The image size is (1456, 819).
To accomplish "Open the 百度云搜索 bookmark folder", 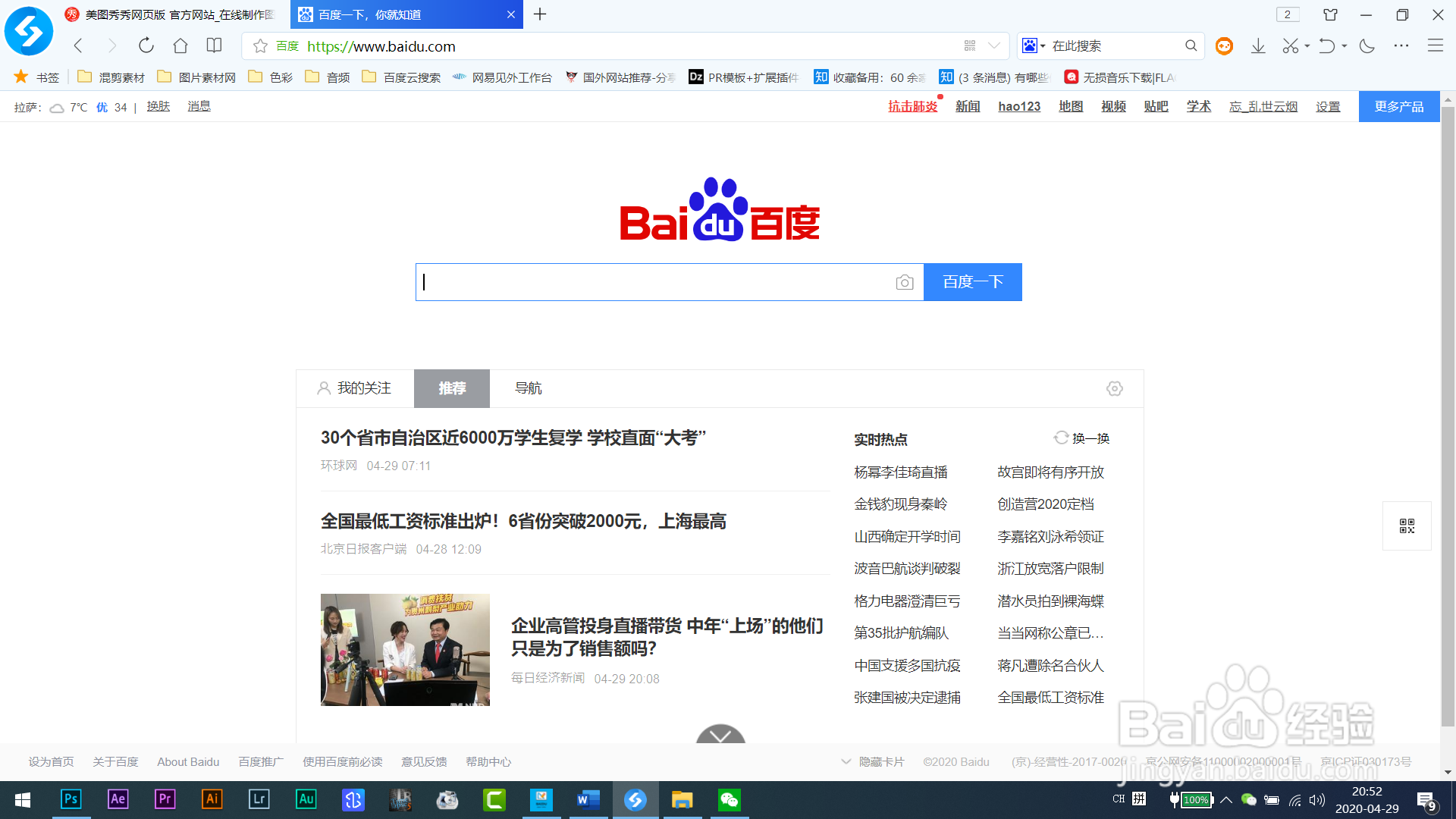I will pyautogui.click(x=401, y=77).
